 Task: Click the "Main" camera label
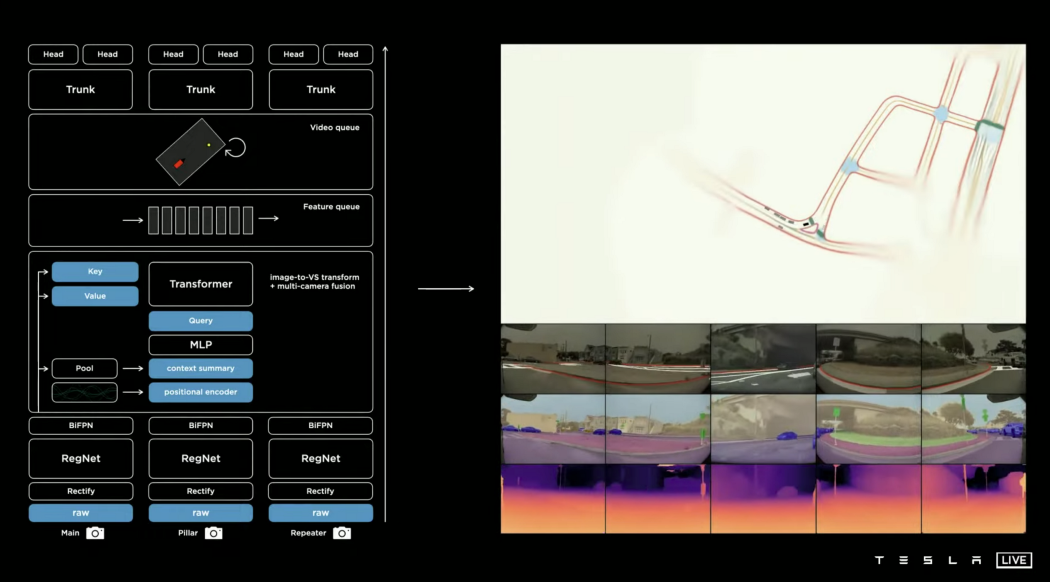(70, 533)
